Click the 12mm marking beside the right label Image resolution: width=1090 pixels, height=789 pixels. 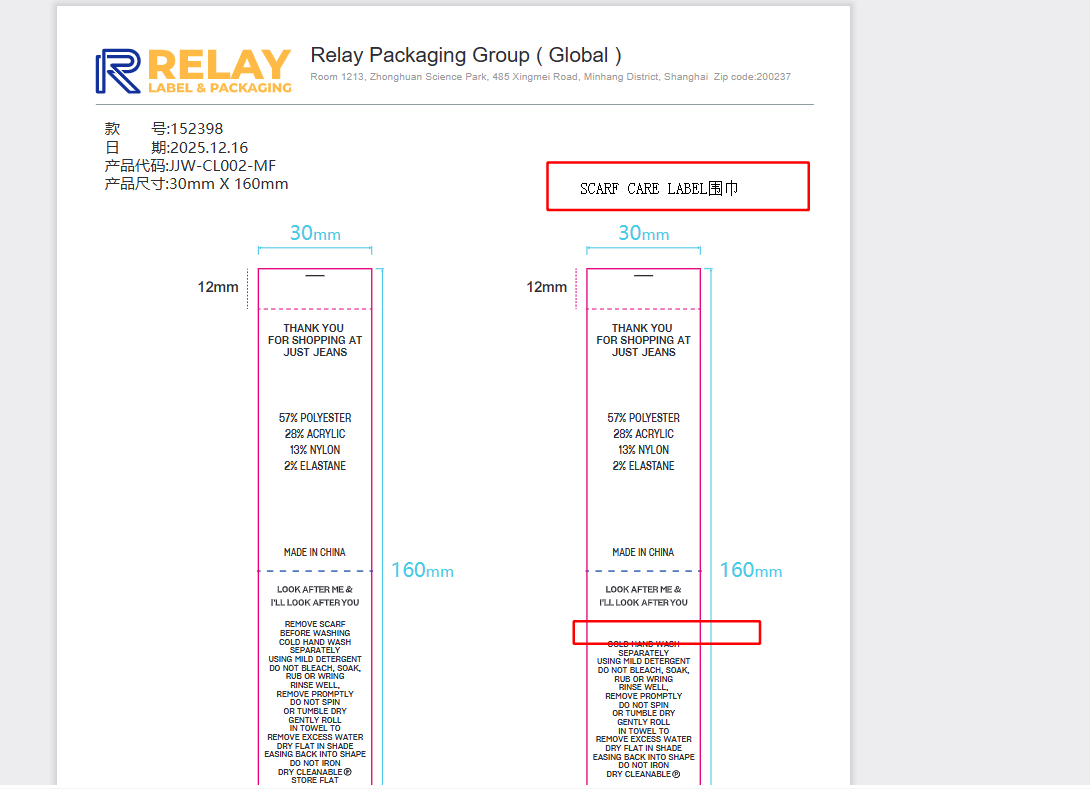pos(547,287)
